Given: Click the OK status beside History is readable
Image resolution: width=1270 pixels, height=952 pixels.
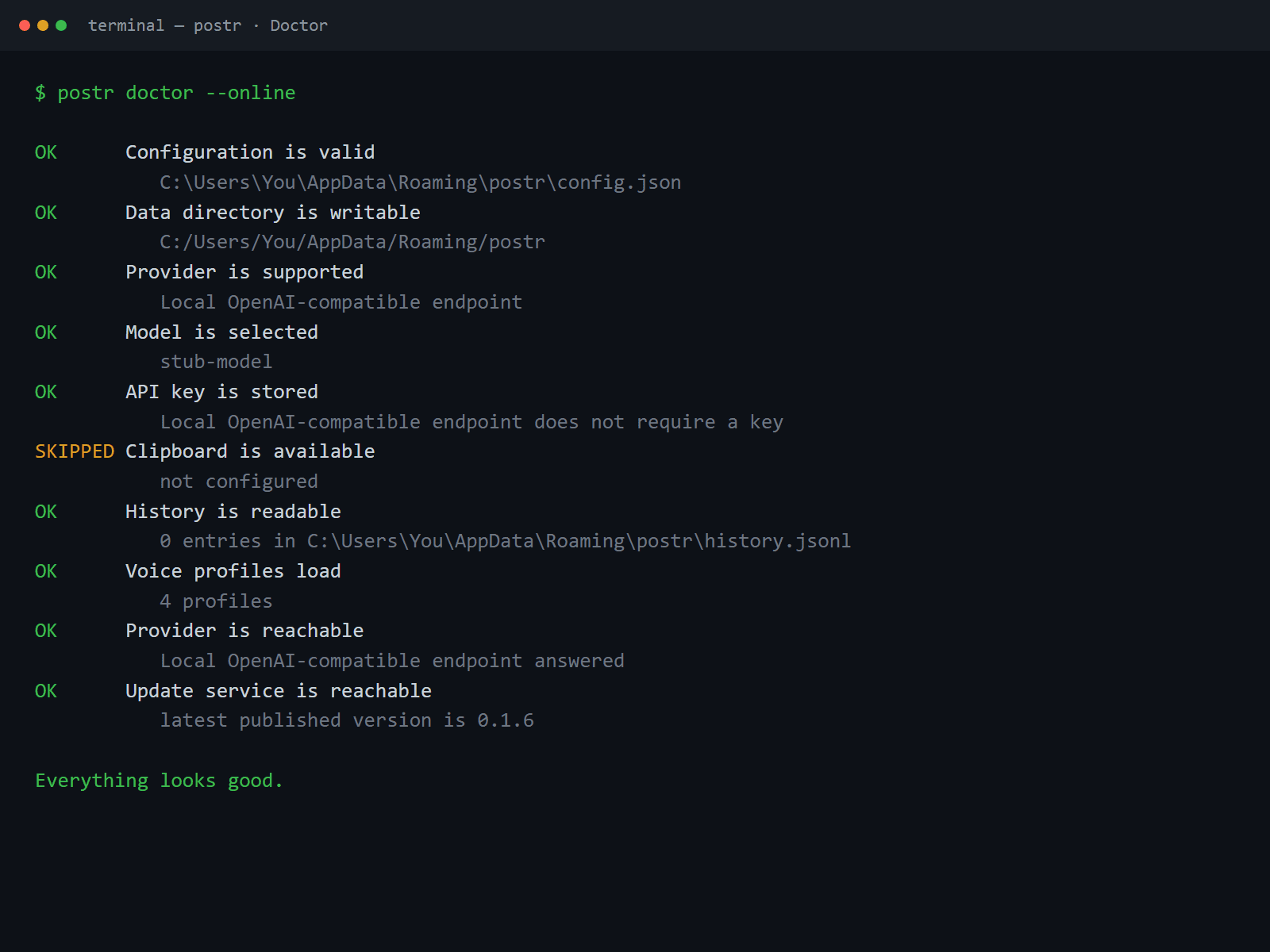Looking at the screenshot, I should click(46, 512).
